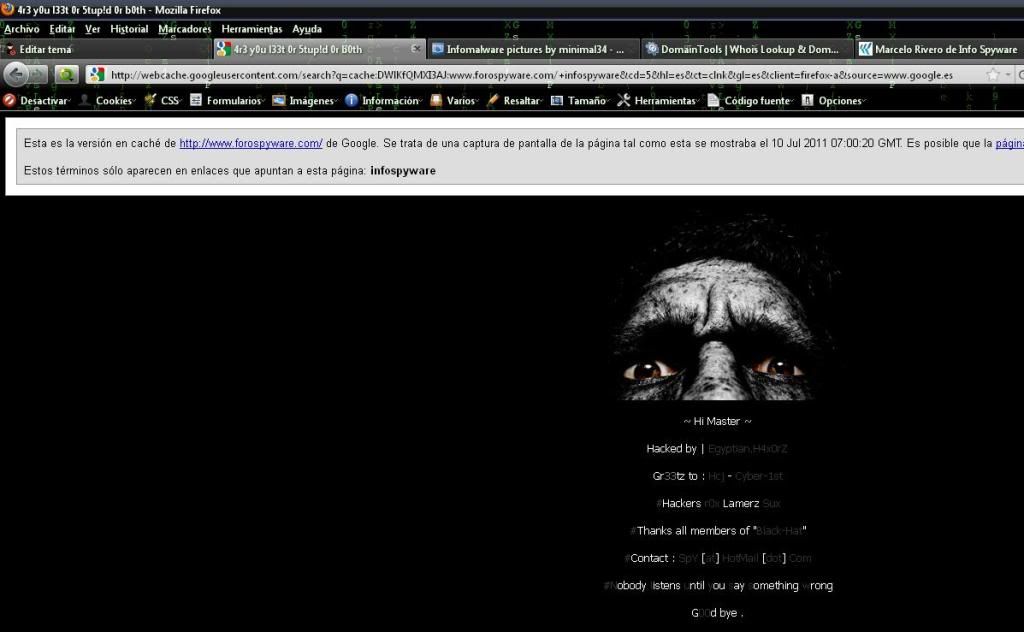Open the Editar menu
Screen dimensions: 1024x632
coord(62,29)
